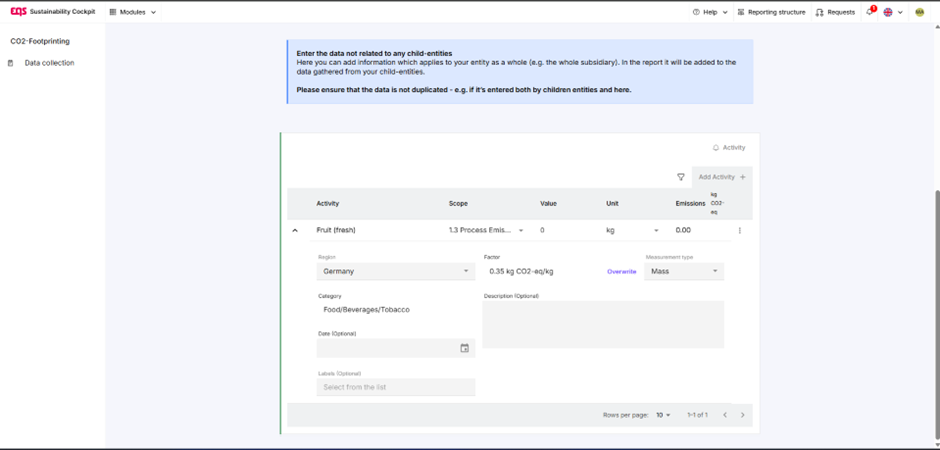Click the Requests arrows icon
The height and width of the screenshot is (450, 940).
pos(820,12)
